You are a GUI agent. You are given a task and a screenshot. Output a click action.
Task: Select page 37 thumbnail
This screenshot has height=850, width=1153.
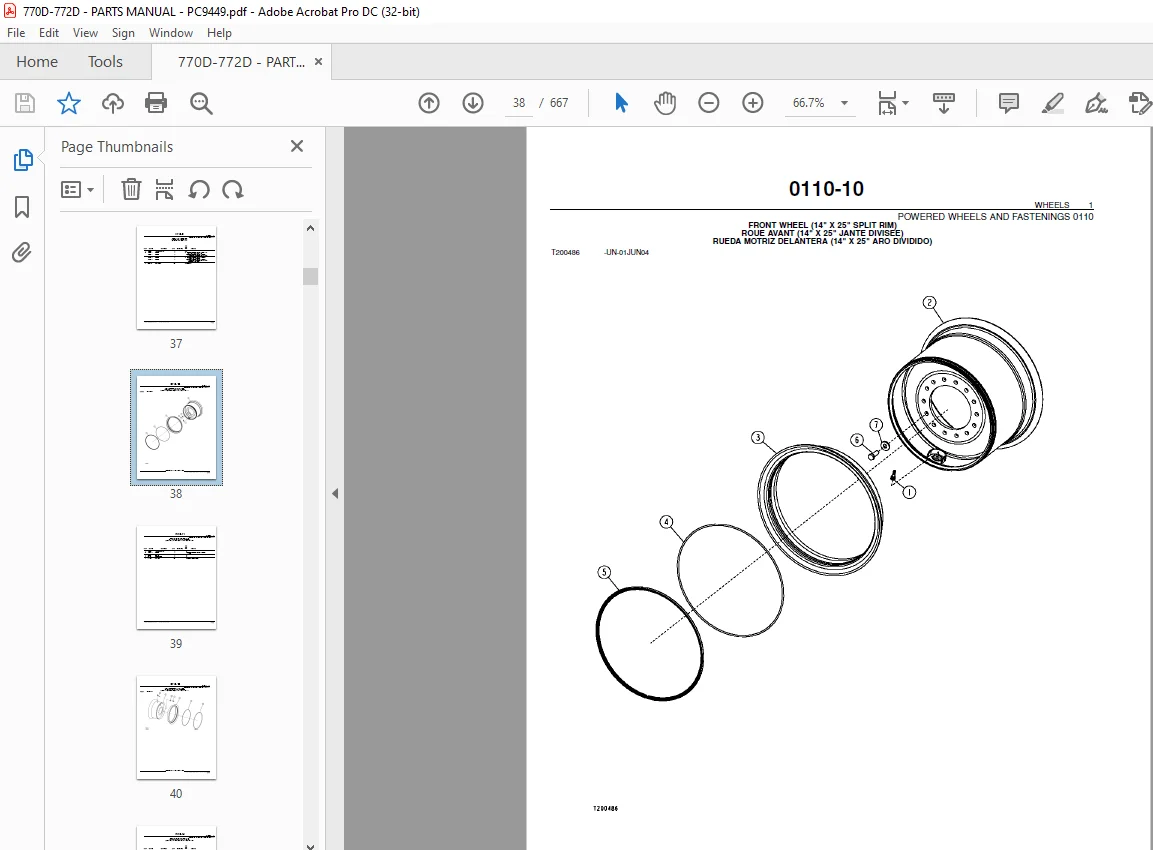pyautogui.click(x=176, y=278)
